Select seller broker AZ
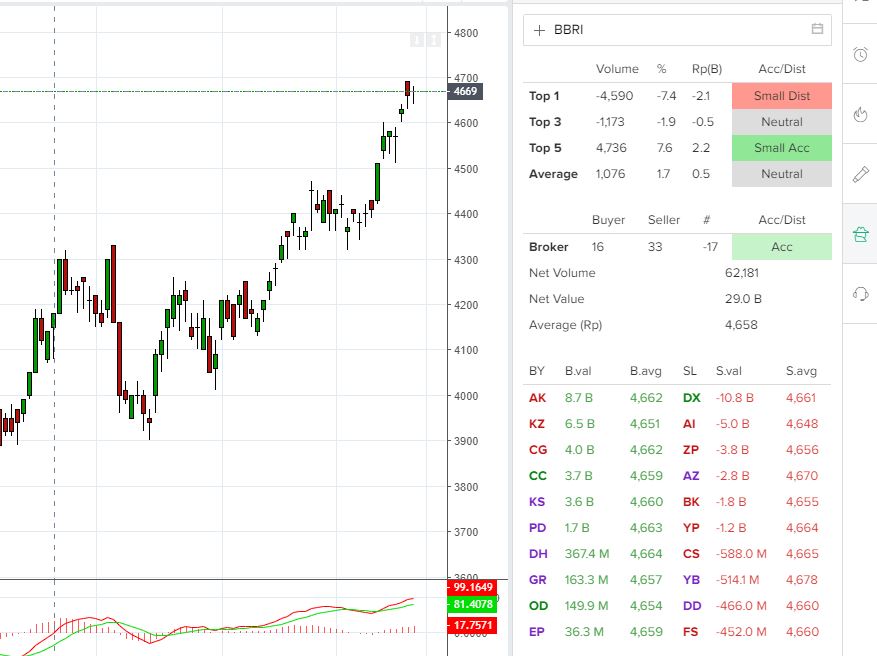The height and width of the screenshot is (656, 877). click(691, 476)
